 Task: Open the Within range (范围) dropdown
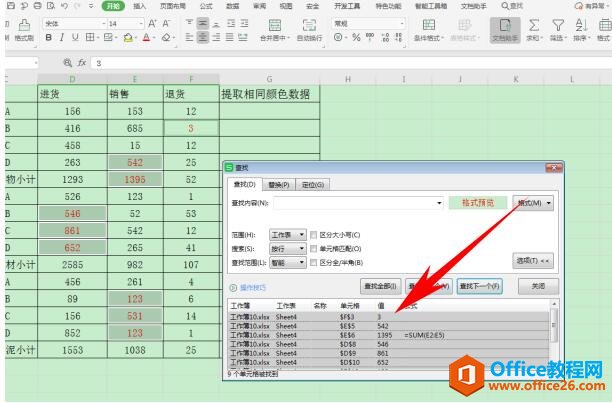click(288, 235)
